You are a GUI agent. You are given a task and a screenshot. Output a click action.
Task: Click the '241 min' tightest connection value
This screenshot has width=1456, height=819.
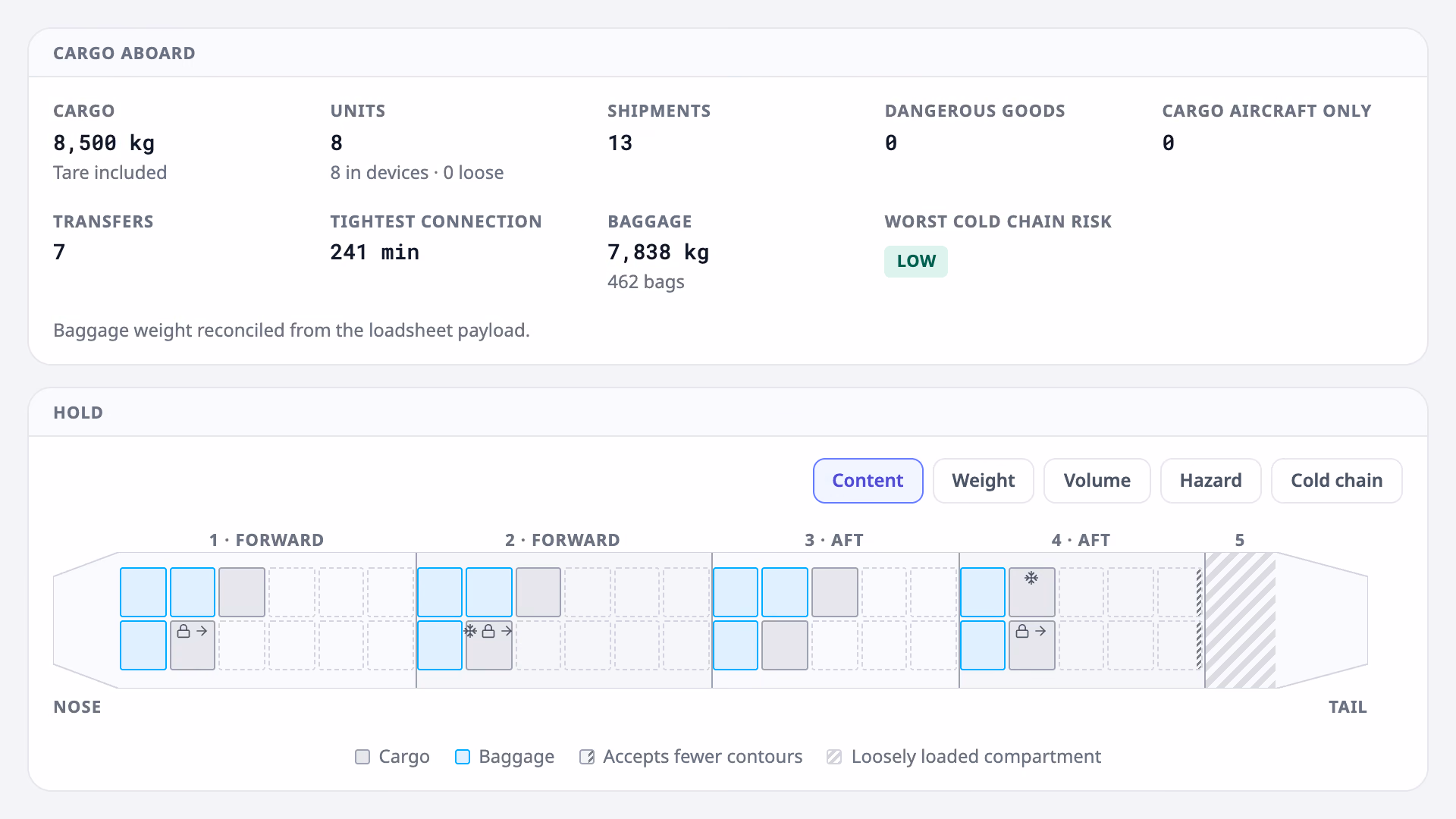click(x=375, y=252)
